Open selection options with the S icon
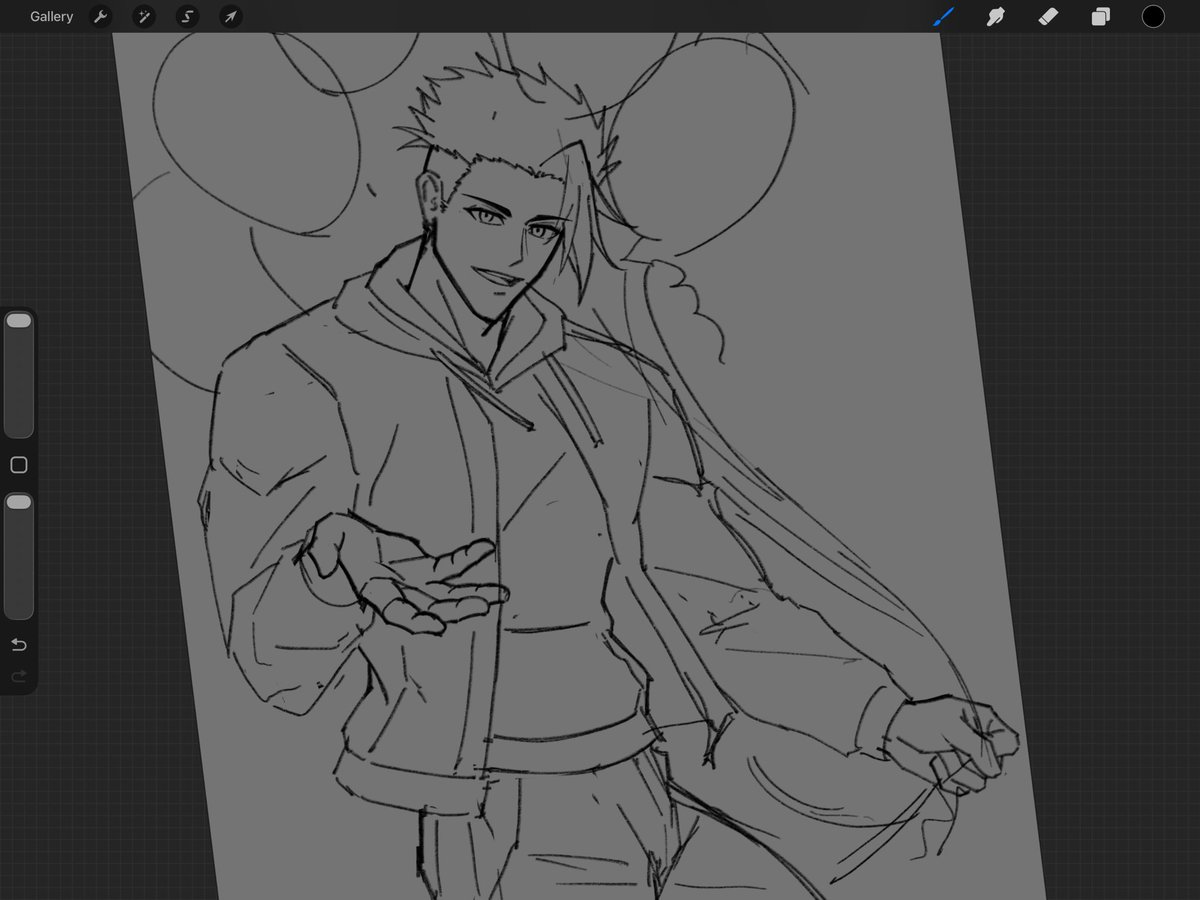This screenshot has height=900, width=1200. point(187,16)
